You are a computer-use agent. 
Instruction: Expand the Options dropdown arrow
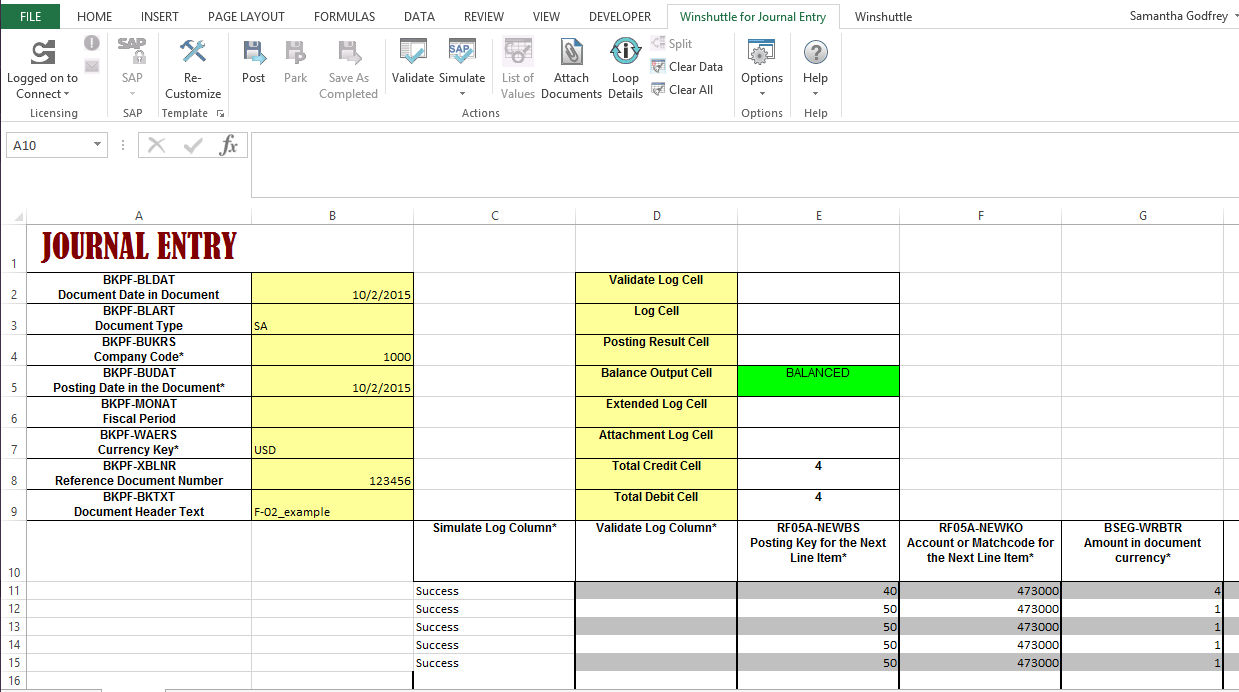point(762,94)
